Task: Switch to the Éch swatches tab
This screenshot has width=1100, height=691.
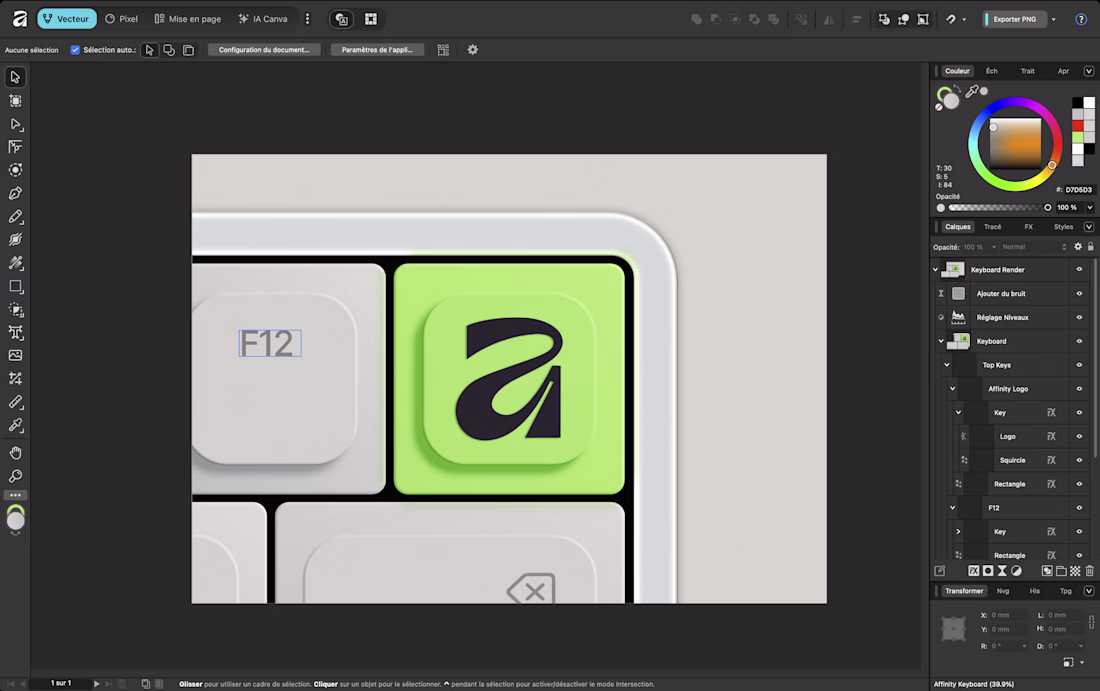Action: click(991, 71)
